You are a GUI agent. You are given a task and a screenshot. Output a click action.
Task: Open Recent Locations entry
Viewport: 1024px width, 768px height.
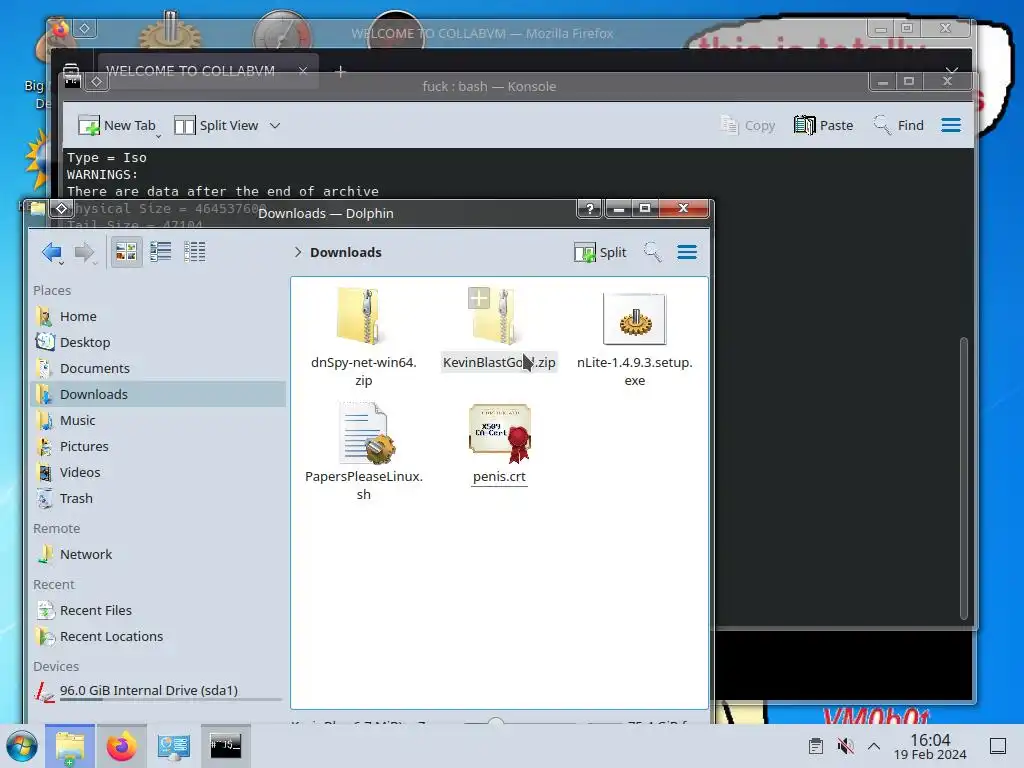coord(159,637)
